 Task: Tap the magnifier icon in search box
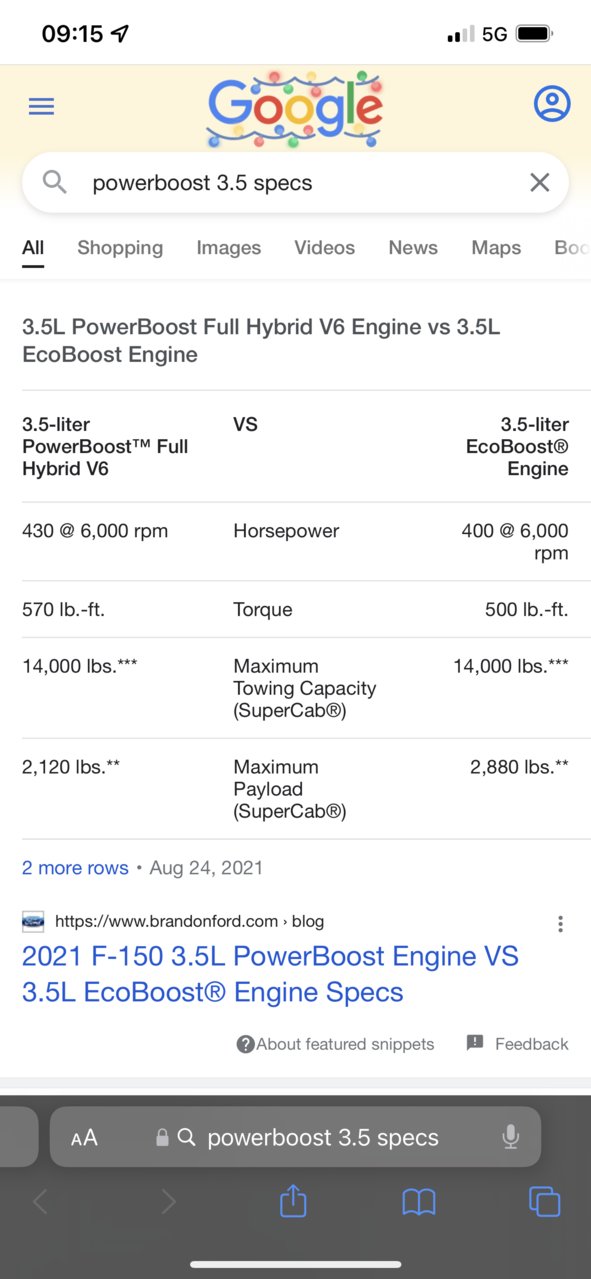[x=55, y=182]
